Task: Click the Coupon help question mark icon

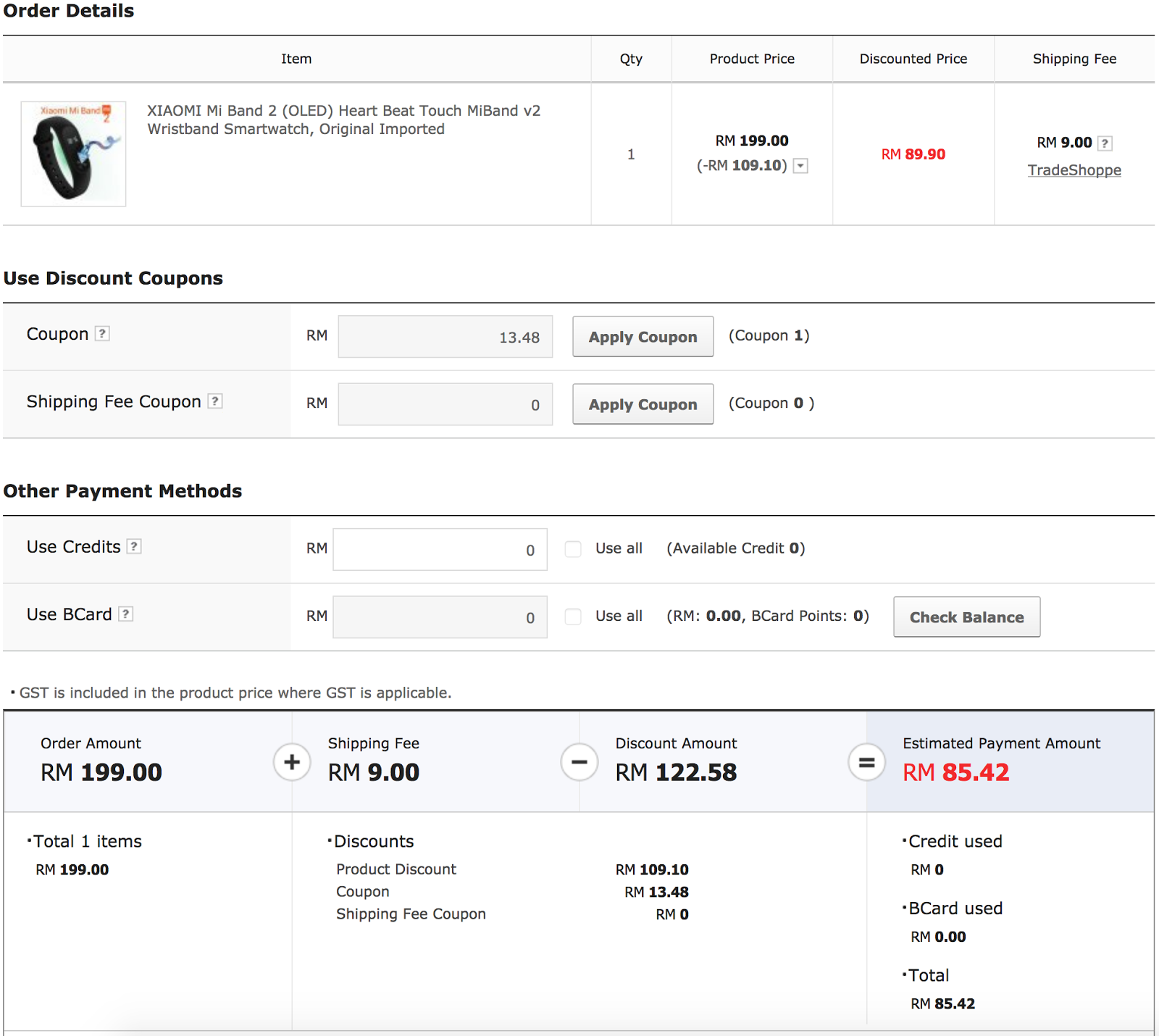Action: click(x=103, y=333)
